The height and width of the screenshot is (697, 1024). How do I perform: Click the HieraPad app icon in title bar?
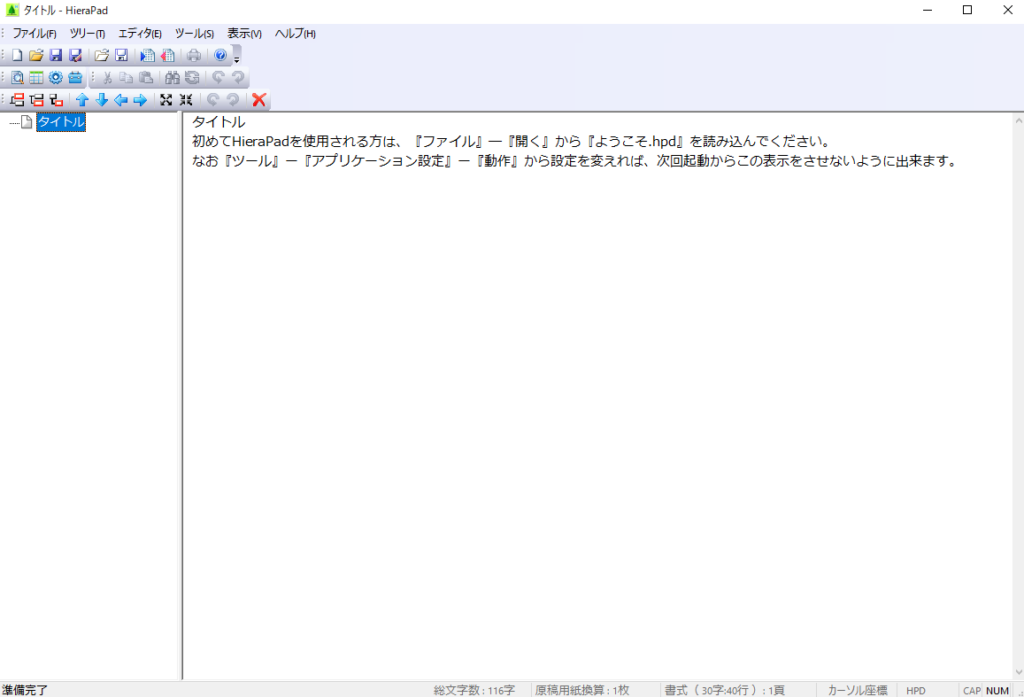12,10
